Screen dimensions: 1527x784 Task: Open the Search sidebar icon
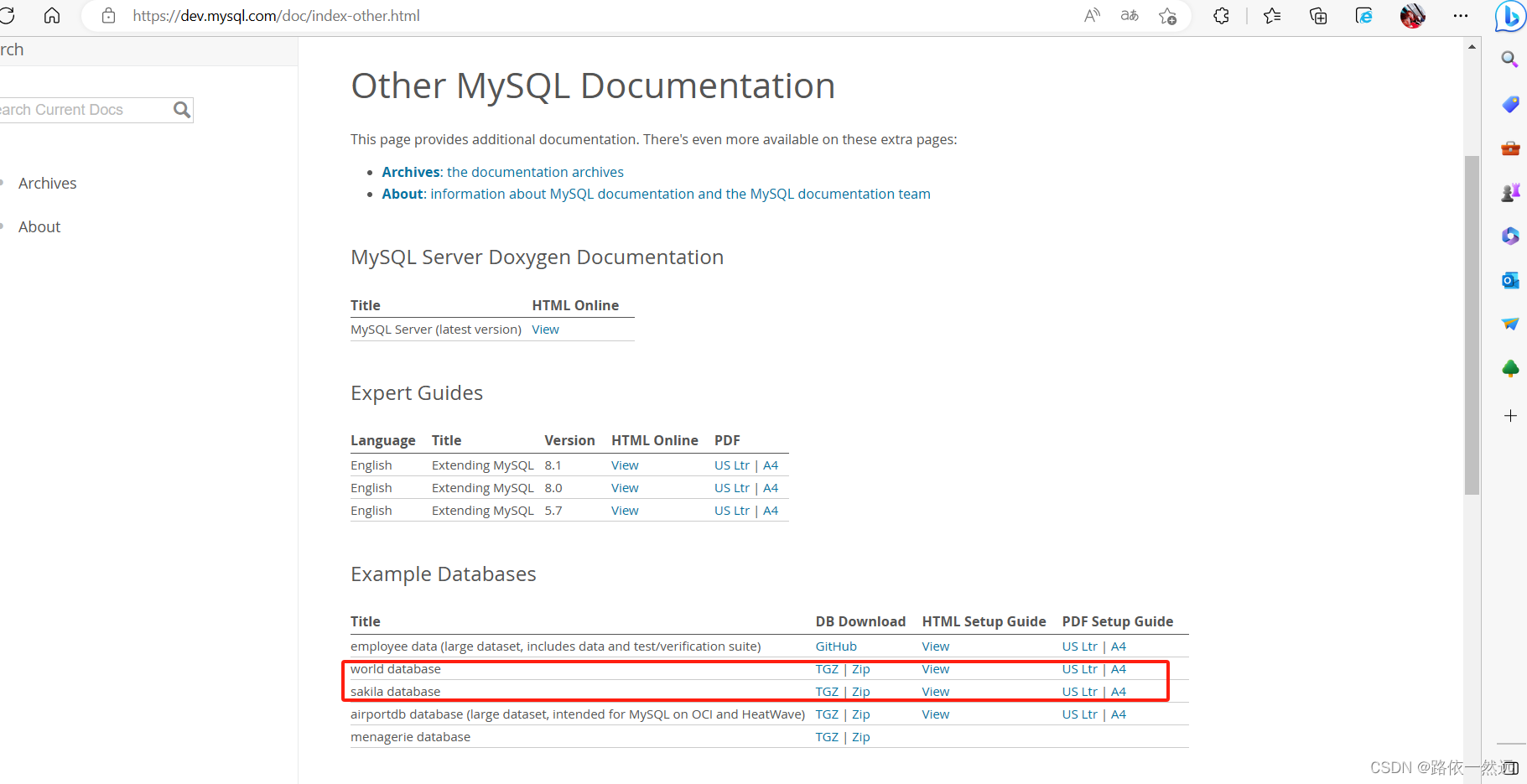point(1509,59)
